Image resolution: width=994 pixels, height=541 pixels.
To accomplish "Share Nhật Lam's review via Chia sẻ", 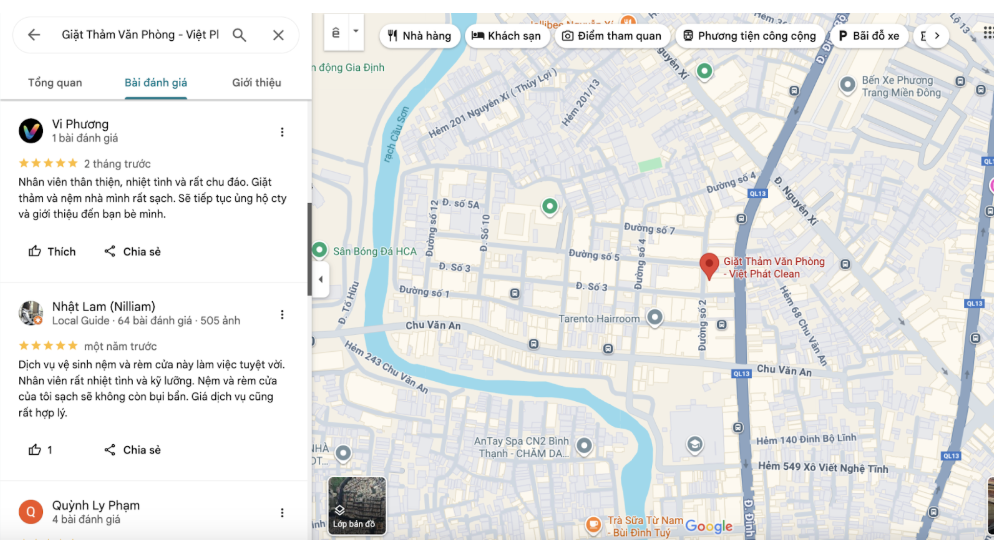I will 132,450.
